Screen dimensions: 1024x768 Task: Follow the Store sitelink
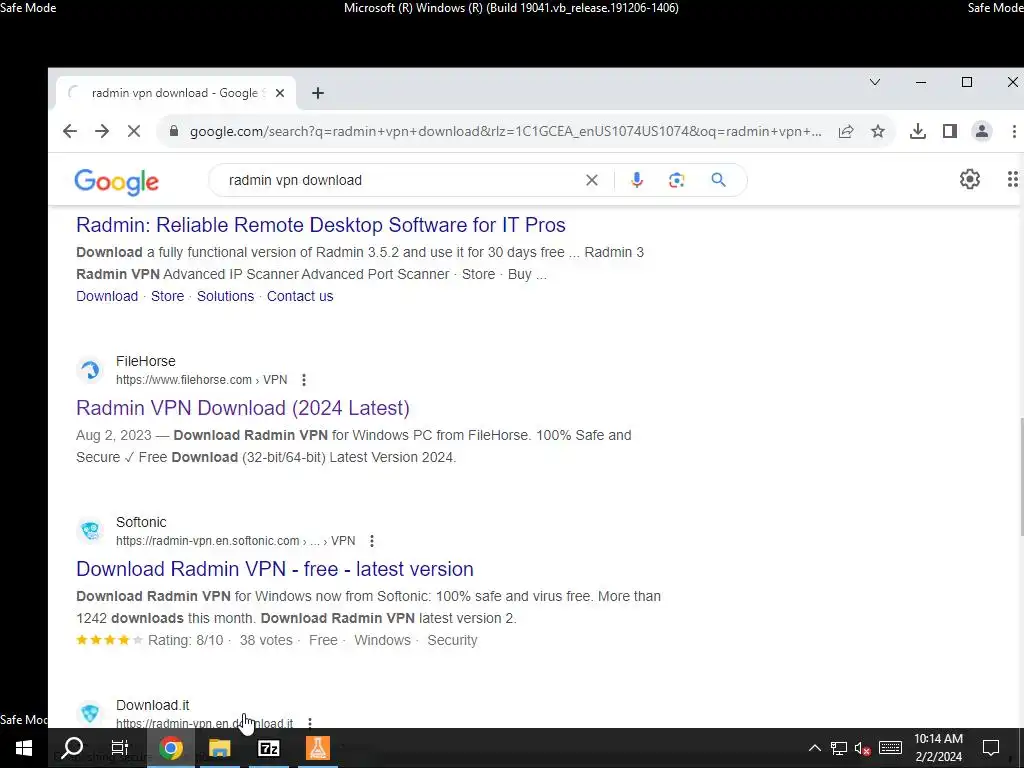(x=168, y=296)
